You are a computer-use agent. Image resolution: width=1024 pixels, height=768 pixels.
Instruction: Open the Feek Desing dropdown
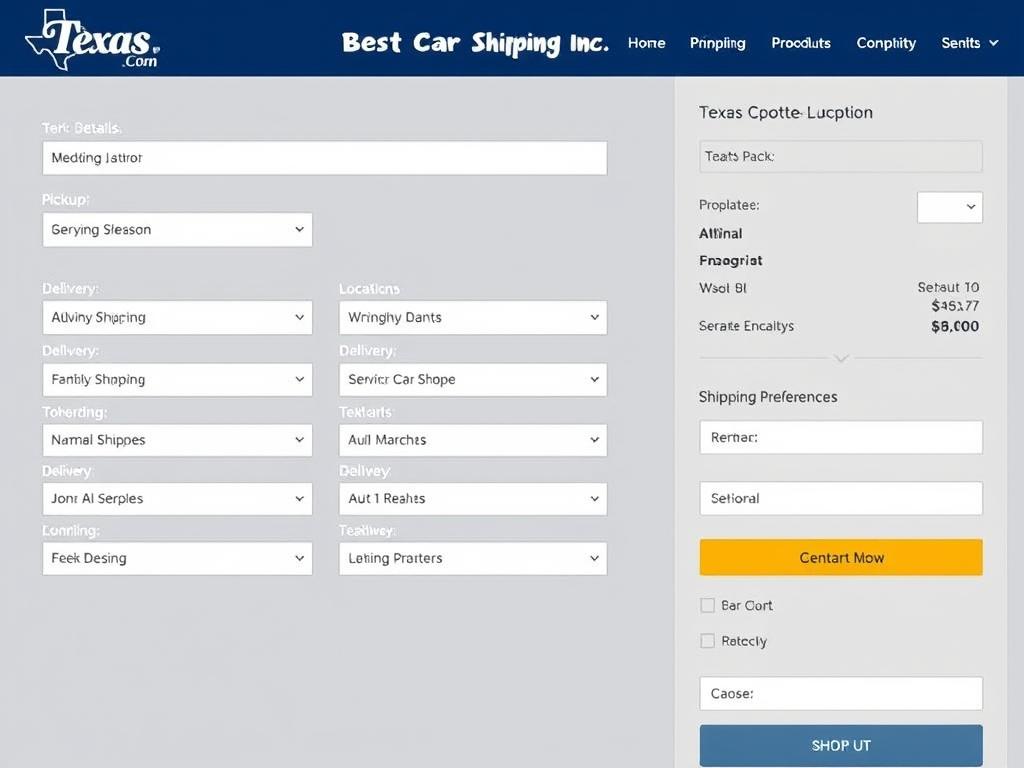177,558
